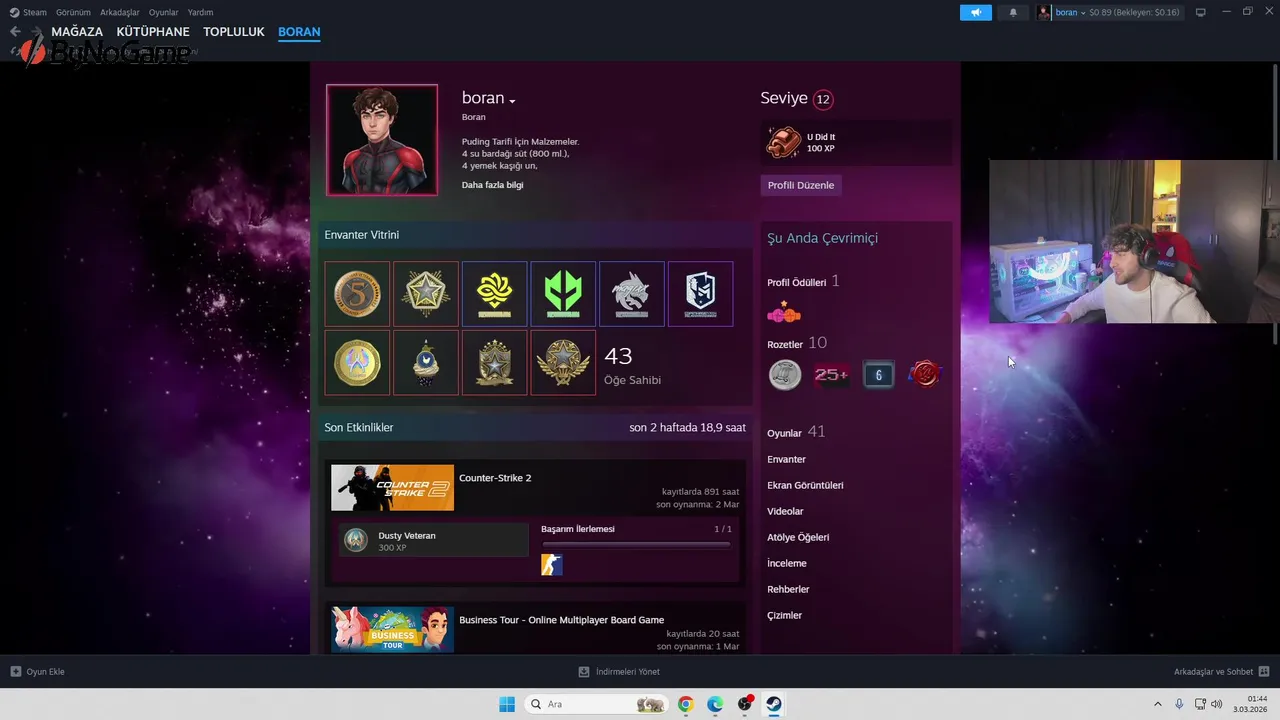Image resolution: width=1280 pixels, height=720 pixels.
Task: Open the gold star badge in showcase top row
Action: tap(426, 294)
